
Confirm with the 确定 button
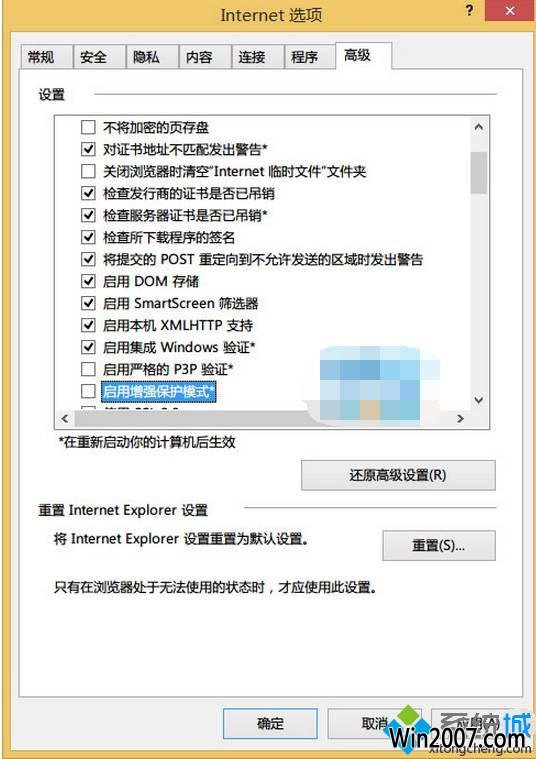(x=270, y=724)
